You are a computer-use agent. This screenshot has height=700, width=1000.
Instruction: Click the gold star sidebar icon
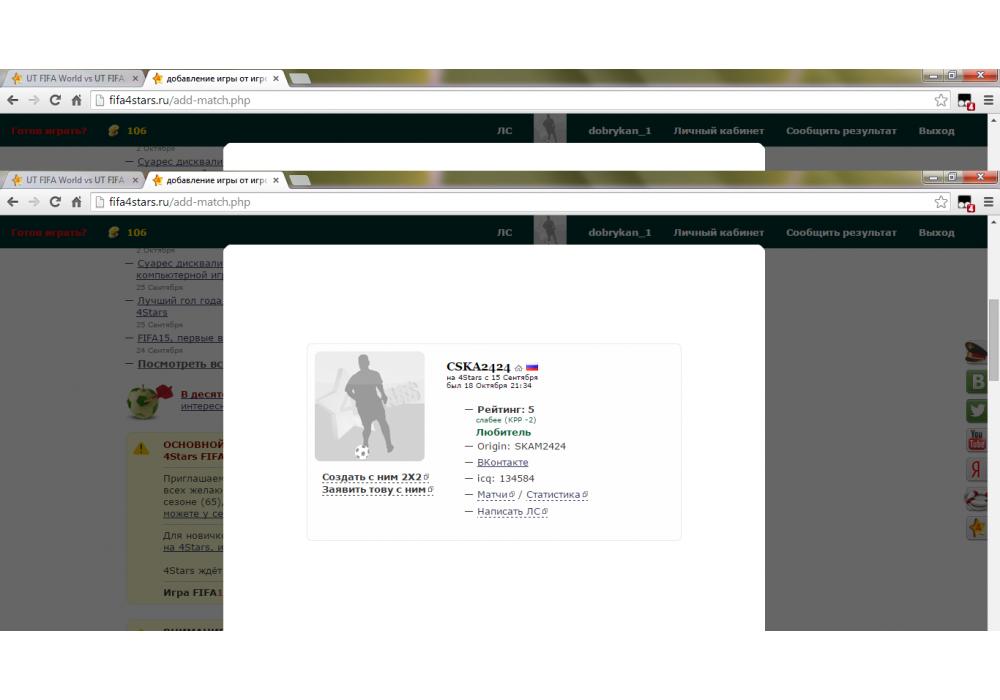pos(977,528)
